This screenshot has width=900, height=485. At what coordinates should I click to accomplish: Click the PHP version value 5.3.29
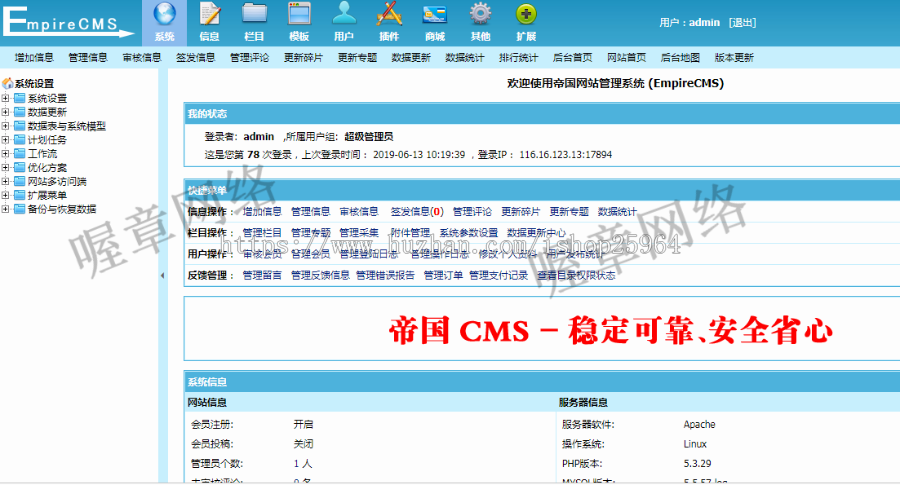697,464
